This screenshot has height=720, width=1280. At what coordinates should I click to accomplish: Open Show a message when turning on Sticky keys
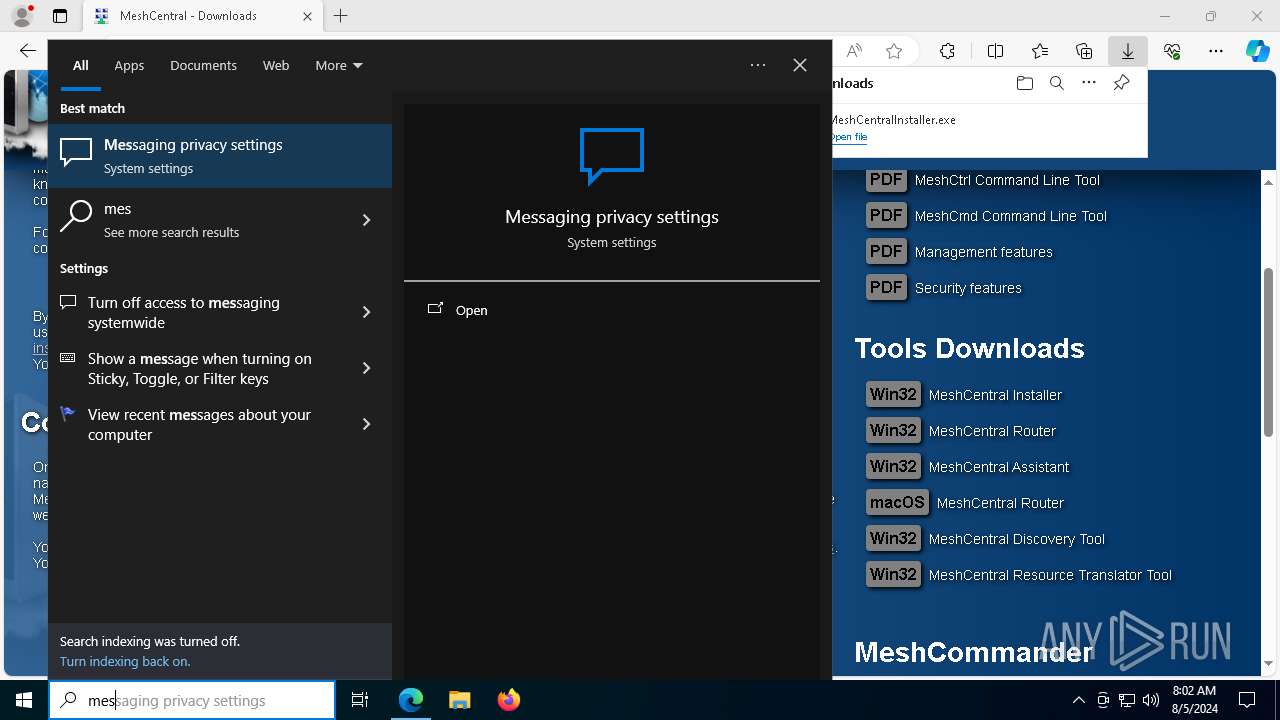tap(198, 369)
